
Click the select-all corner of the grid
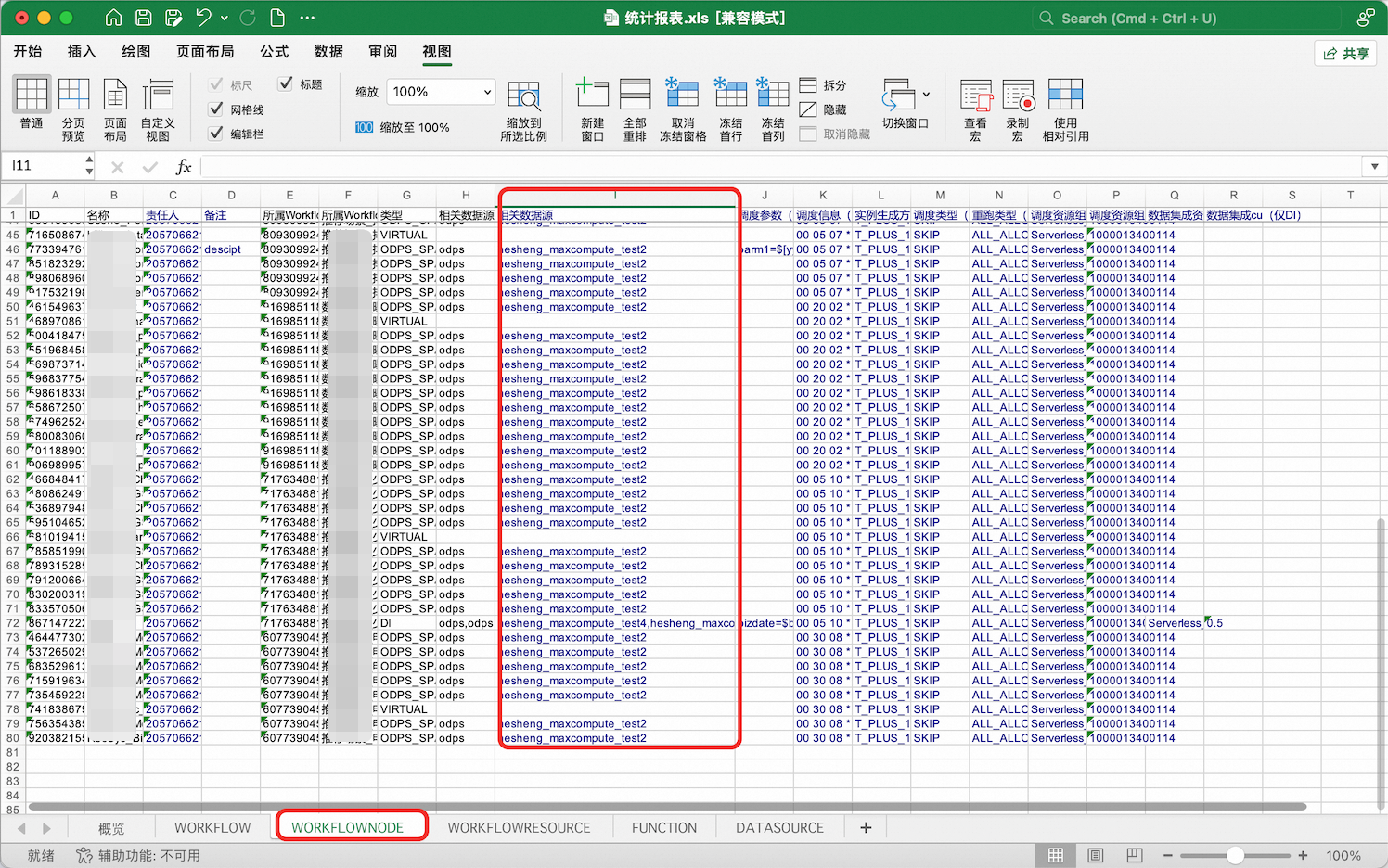[x=13, y=196]
